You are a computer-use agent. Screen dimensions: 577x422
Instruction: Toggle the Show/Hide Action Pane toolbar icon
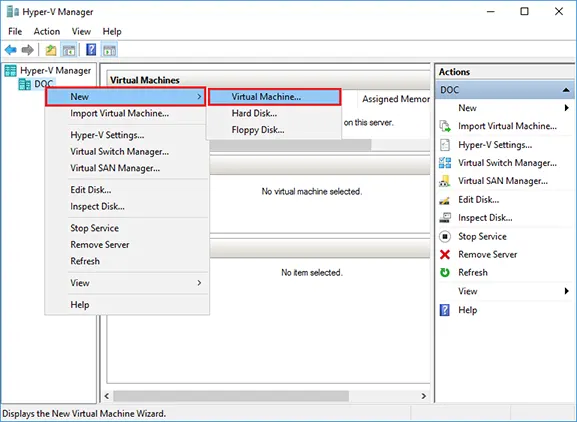(110, 50)
